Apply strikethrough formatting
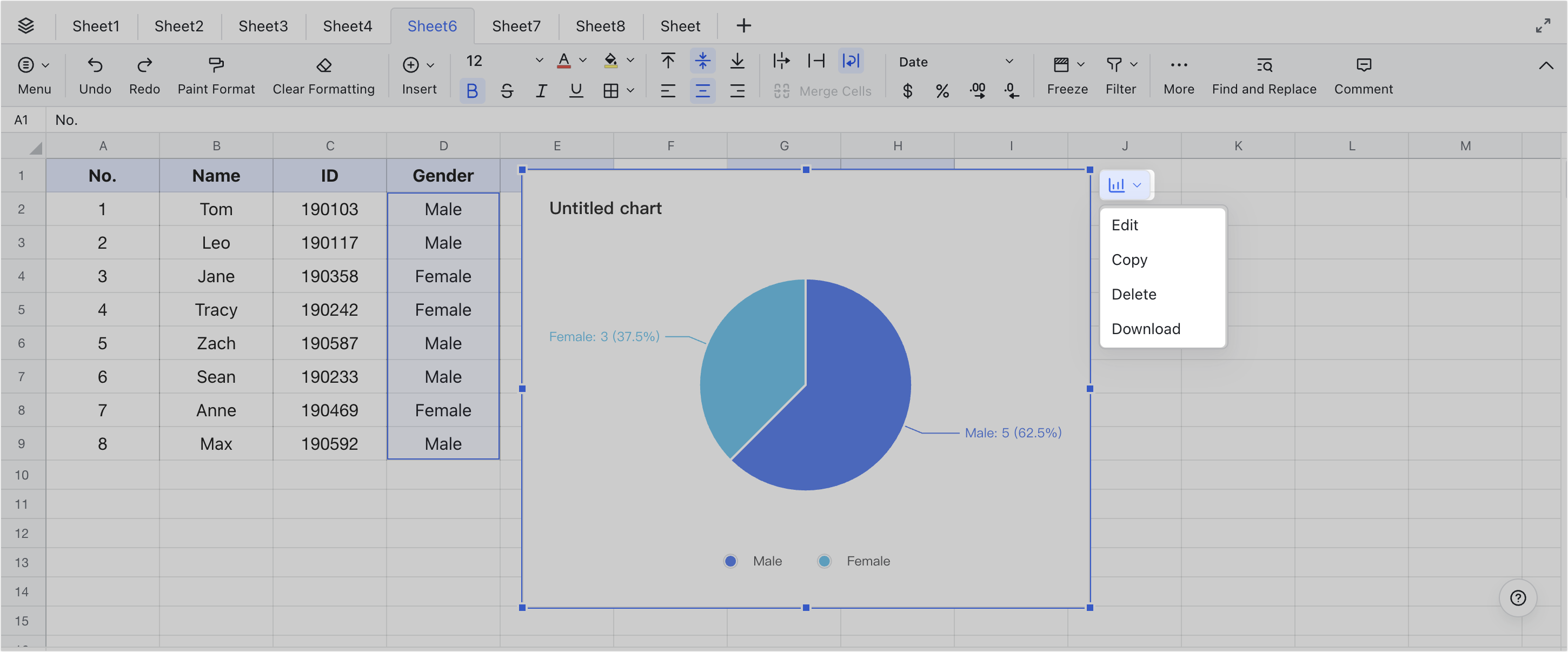Image resolution: width=1568 pixels, height=652 pixels. 507,91
